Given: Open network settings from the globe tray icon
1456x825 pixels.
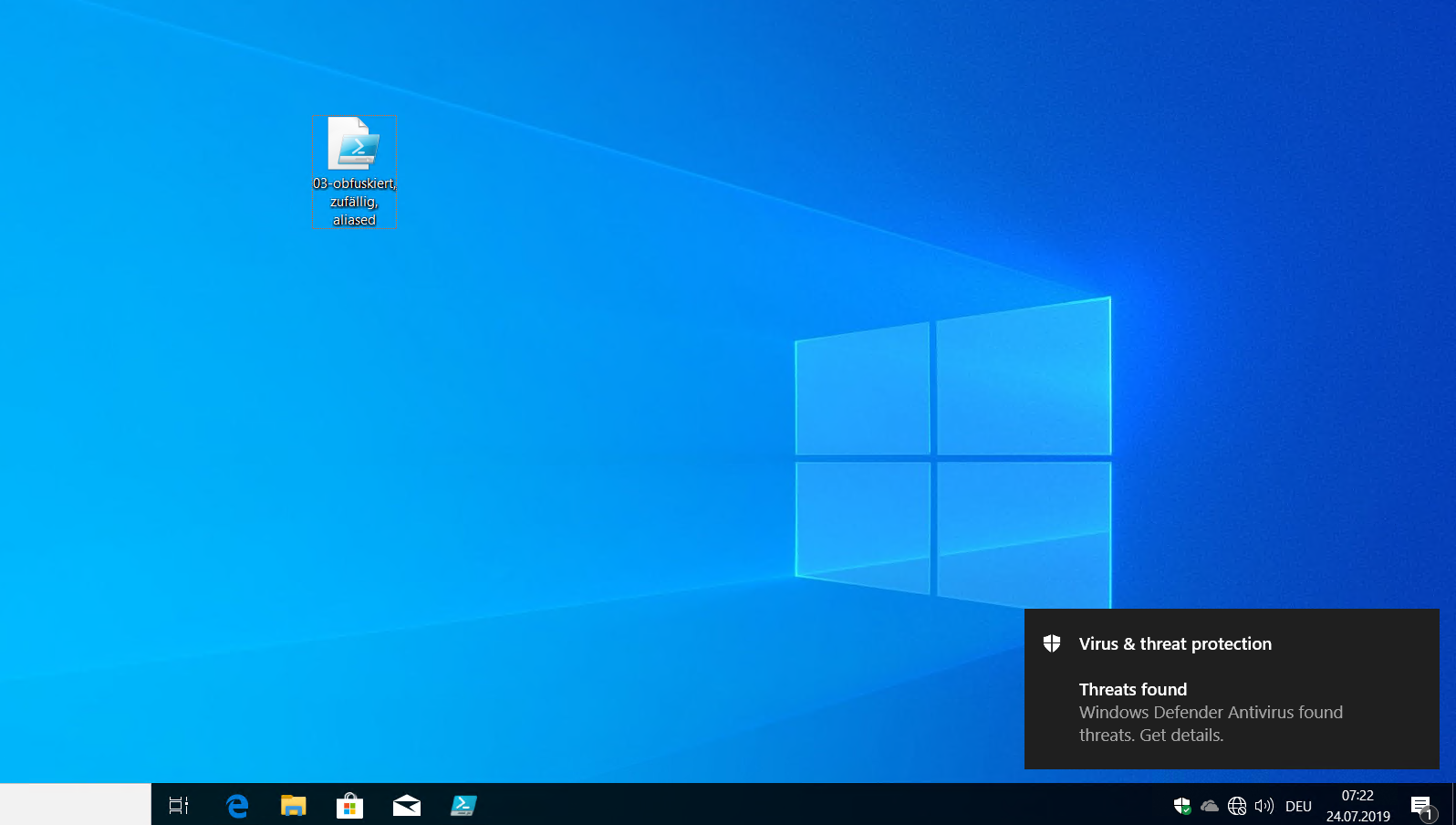Looking at the screenshot, I should click(1237, 806).
